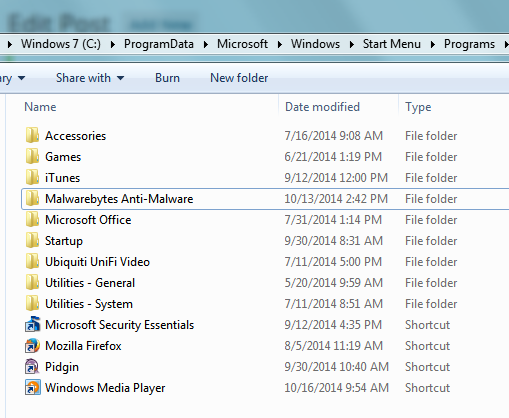Image resolution: width=509 pixels, height=418 pixels.
Task: Click the Burn toolbar button
Action: click(167, 78)
